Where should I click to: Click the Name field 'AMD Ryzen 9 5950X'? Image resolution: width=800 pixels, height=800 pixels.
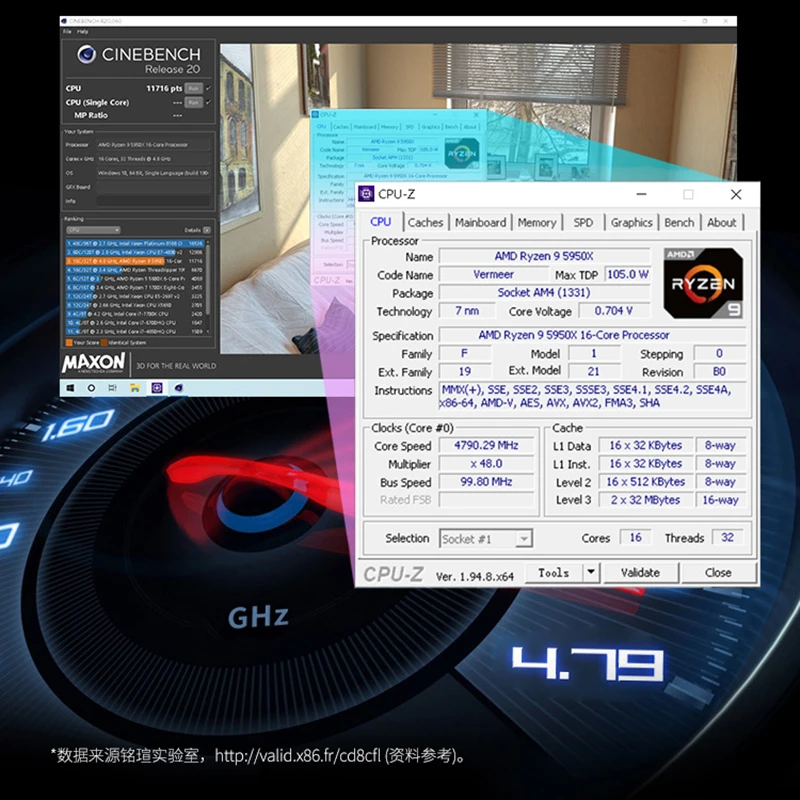544,256
